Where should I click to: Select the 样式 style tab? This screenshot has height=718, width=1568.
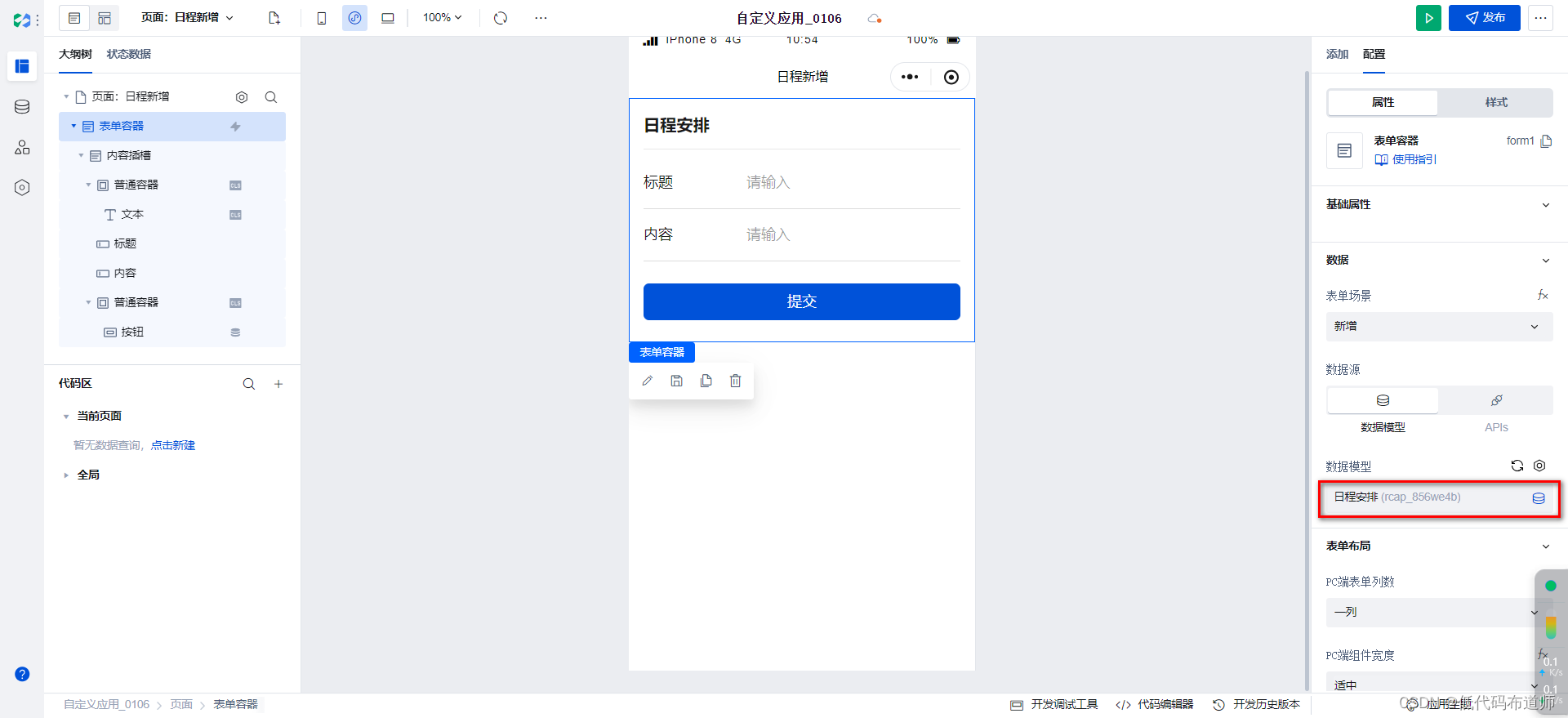tap(1496, 102)
